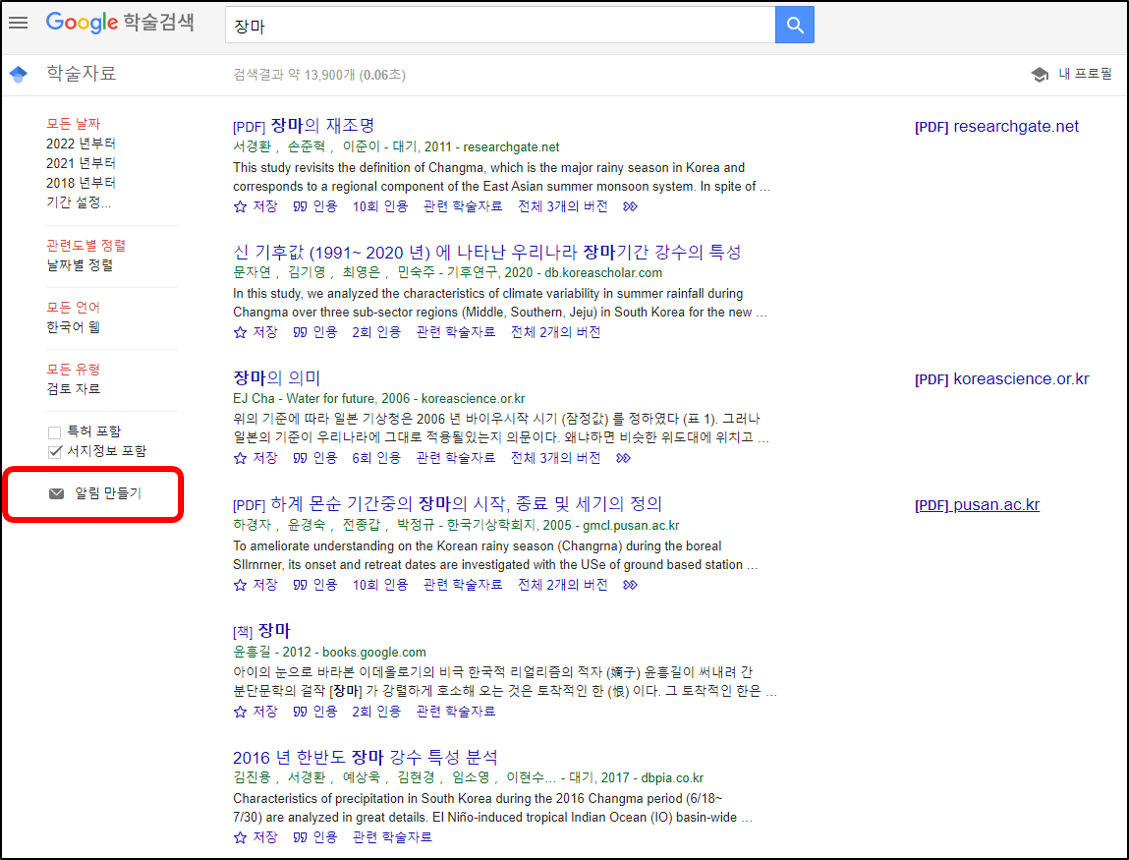Click author 서경환 in first result

[x=251, y=147]
